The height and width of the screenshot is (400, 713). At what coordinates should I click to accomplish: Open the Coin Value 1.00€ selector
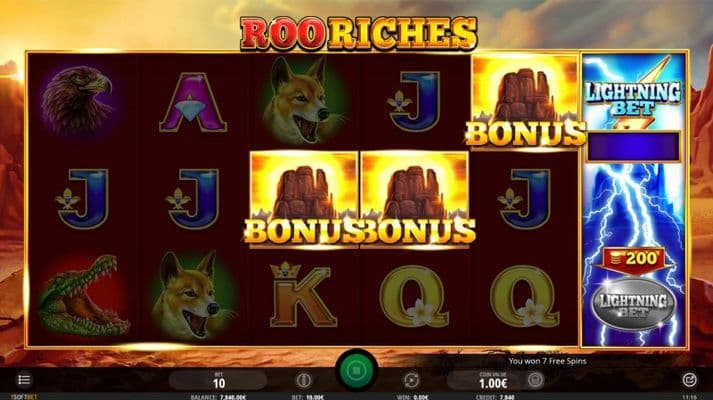click(493, 380)
